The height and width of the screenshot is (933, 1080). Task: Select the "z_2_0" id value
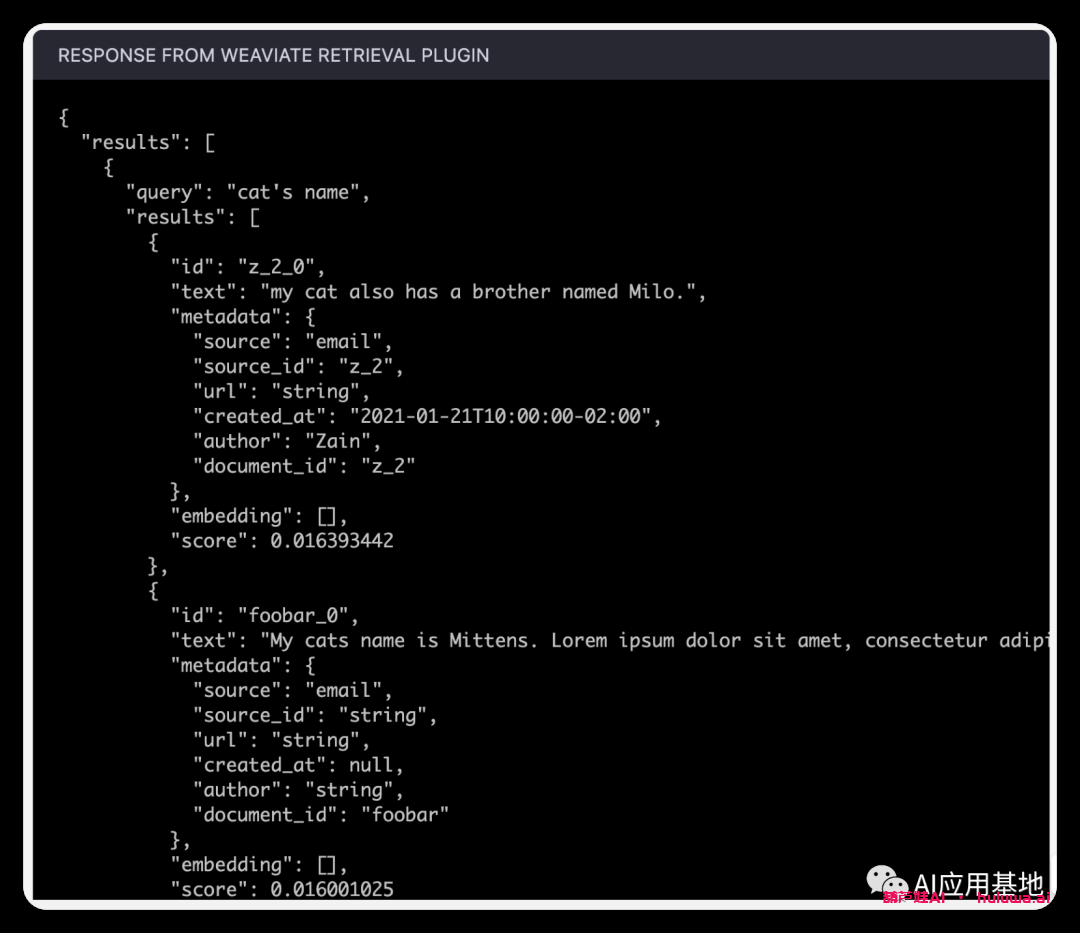tap(280, 267)
